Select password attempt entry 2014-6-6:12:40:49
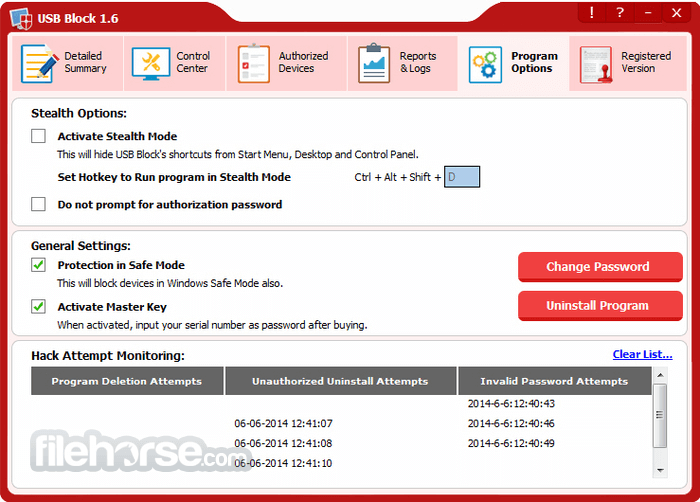Viewport: 700px width, 502px height. 511,443
